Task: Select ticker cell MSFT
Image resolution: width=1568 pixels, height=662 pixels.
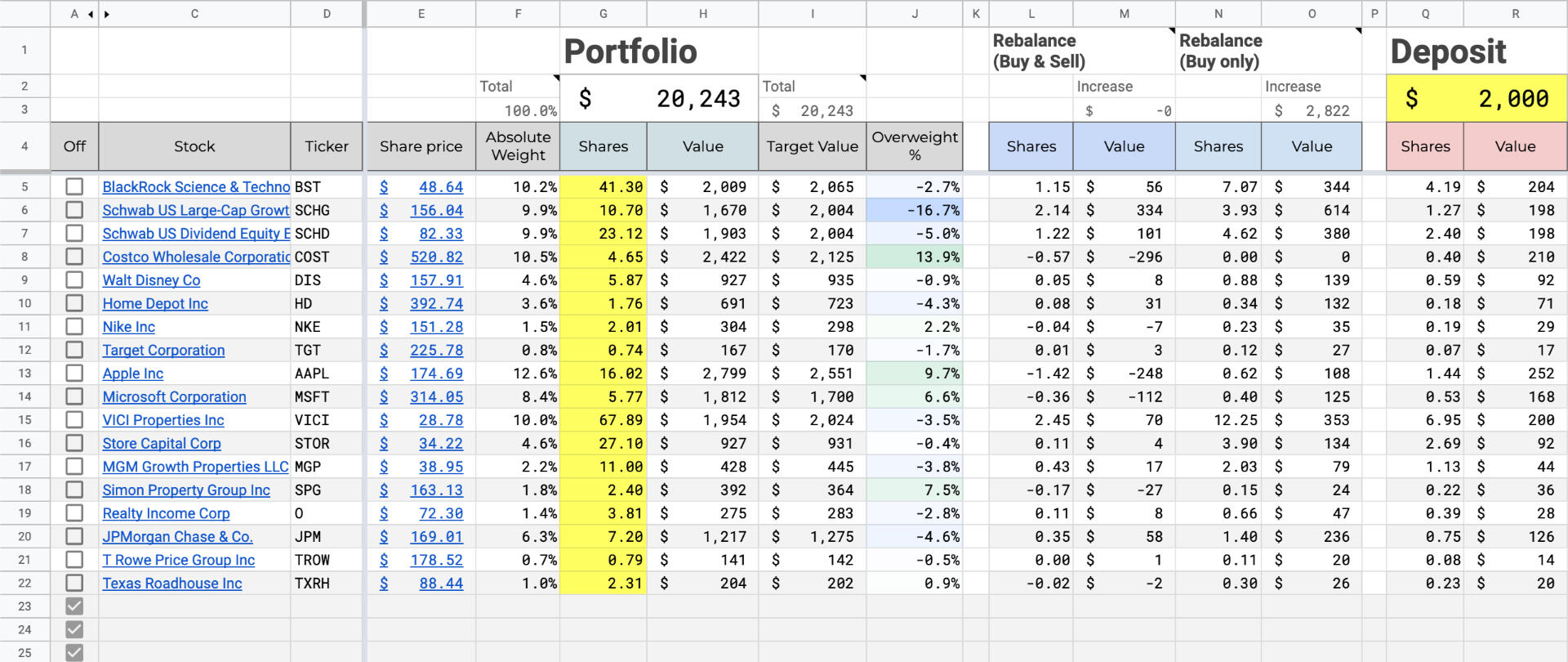Action: tap(327, 396)
